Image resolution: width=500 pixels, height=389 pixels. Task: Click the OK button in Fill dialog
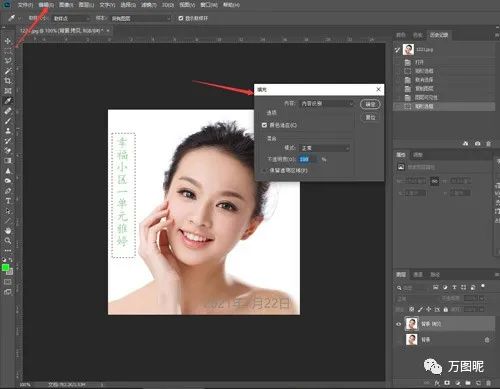pyautogui.click(x=370, y=104)
